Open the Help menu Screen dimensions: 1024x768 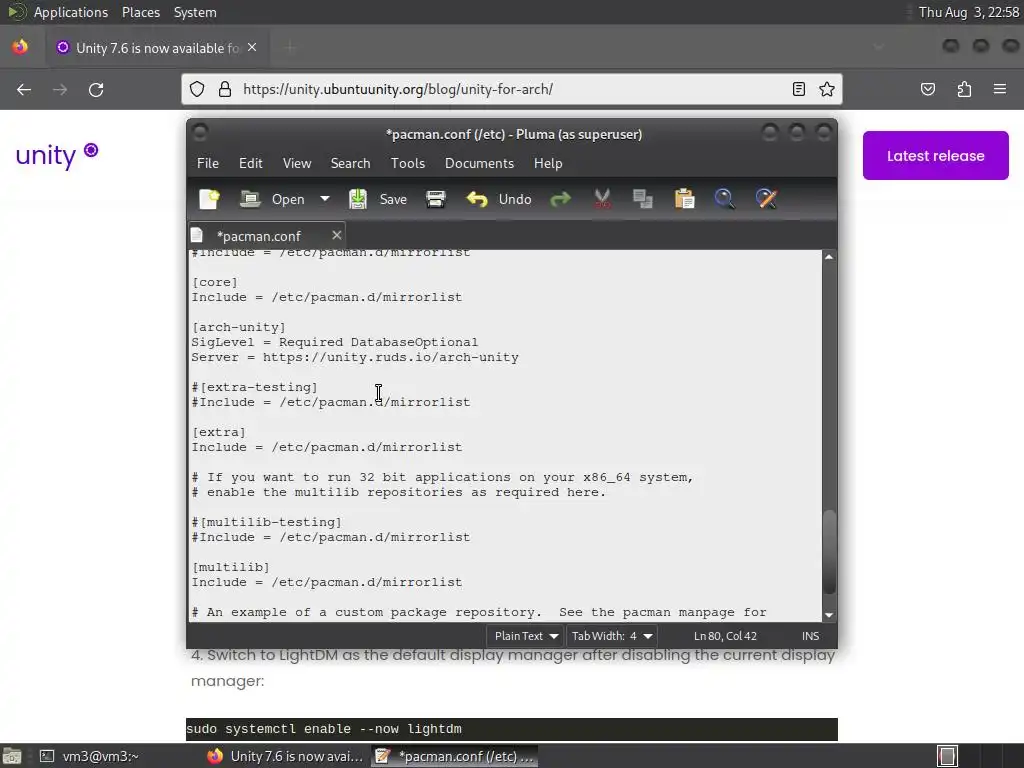click(x=548, y=163)
